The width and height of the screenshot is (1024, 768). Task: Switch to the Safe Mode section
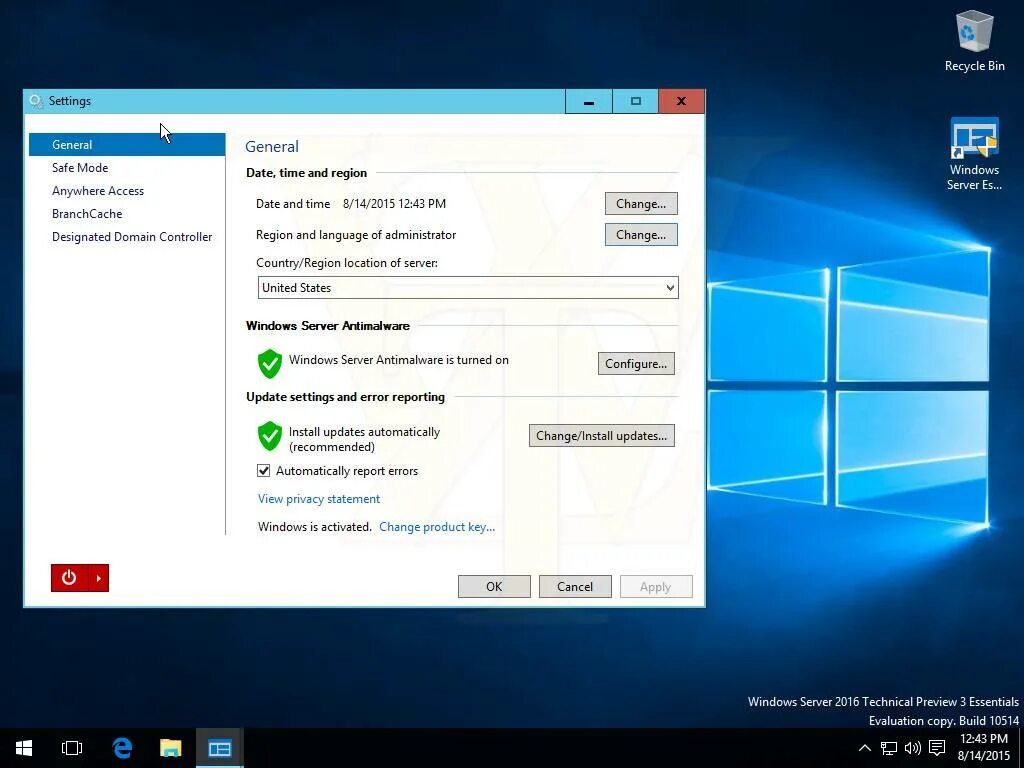point(80,168)
